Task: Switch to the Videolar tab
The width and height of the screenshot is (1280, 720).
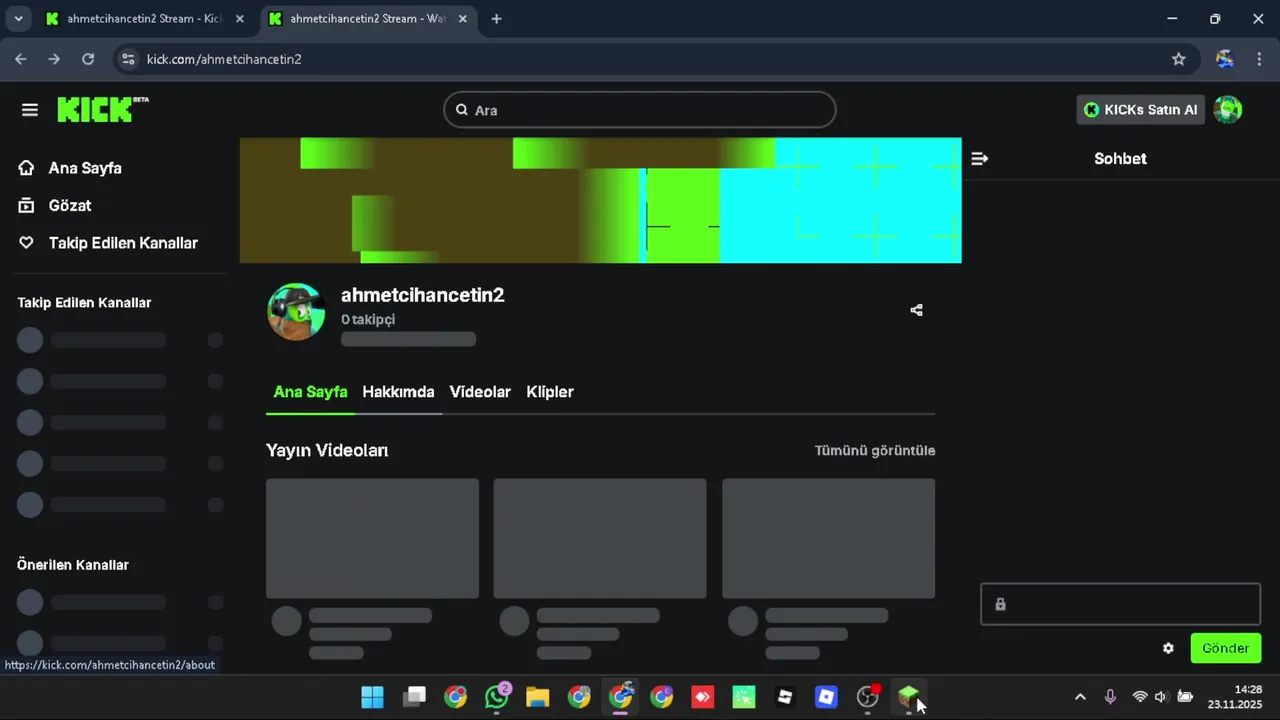Action: pos(480,392)
